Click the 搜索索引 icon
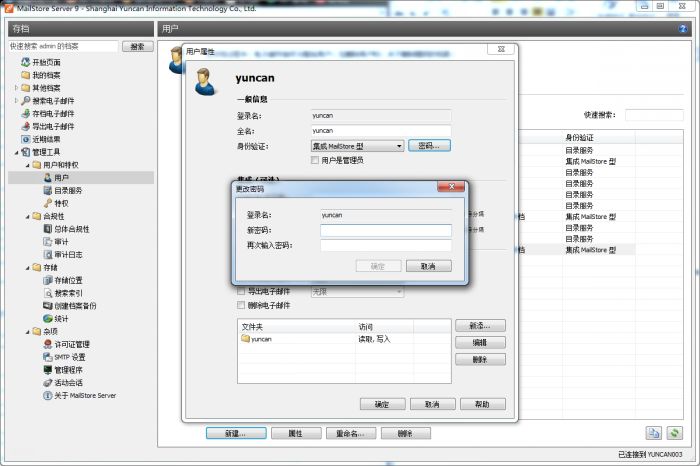The width and height of the screenshot is (700, 466). pyautogui.click(x=48, y=293)
